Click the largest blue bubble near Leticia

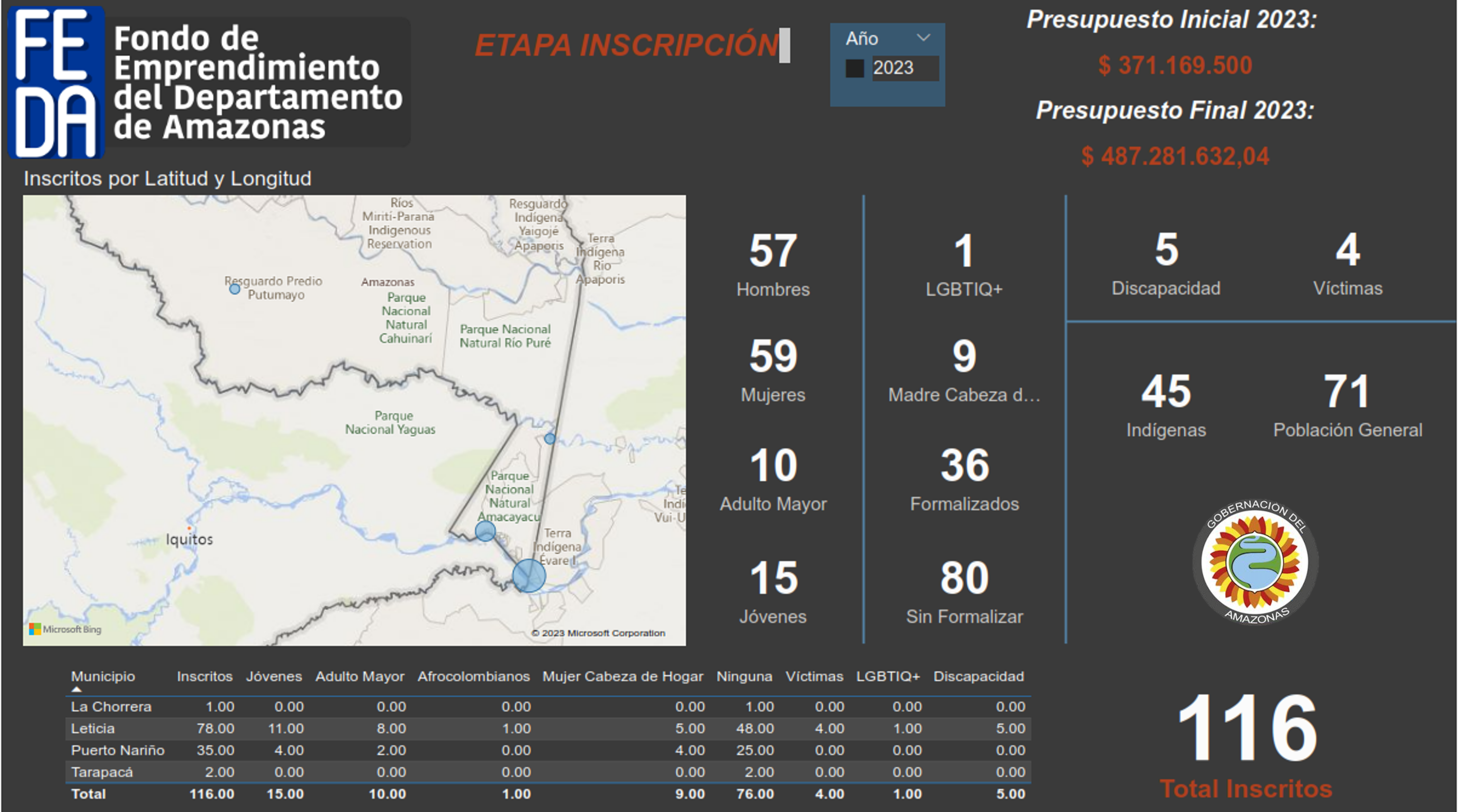tap(529, 576)
